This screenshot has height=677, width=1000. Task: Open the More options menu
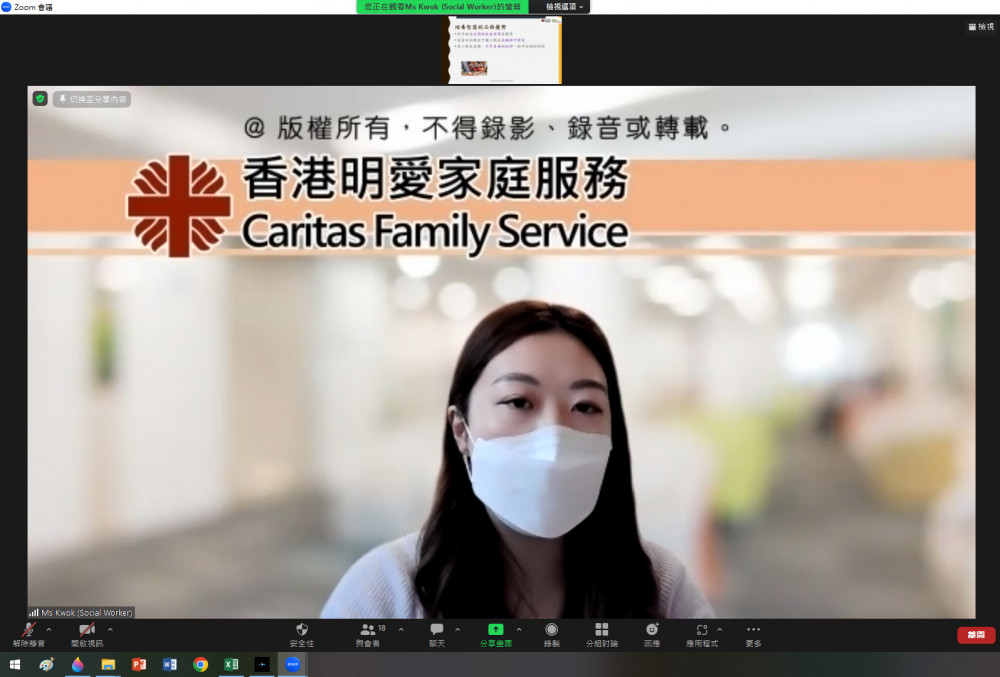[x=753, y=635]
